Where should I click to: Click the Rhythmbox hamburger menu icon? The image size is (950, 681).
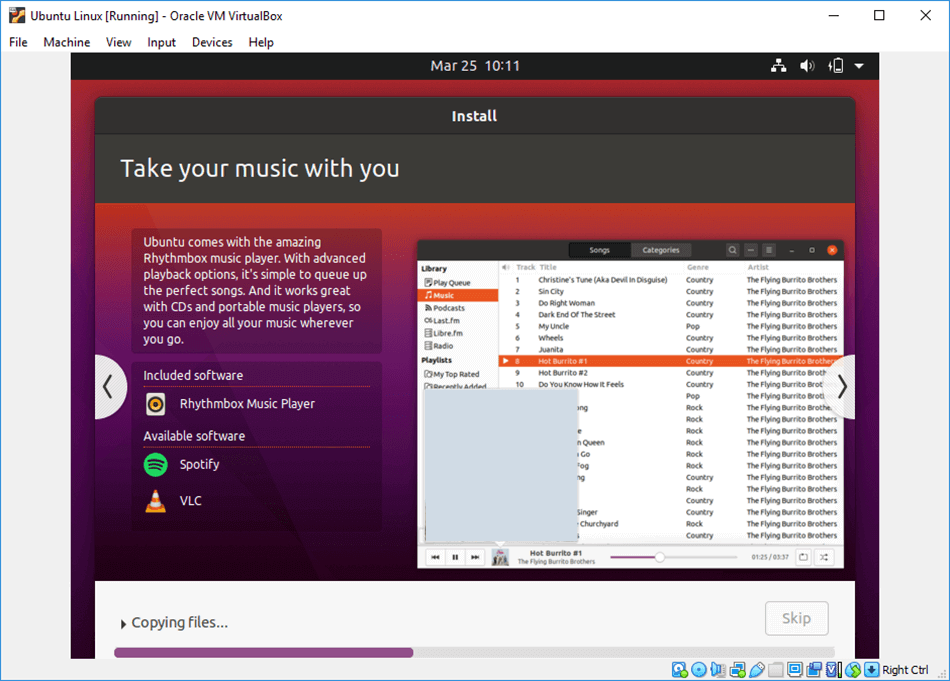769,250
